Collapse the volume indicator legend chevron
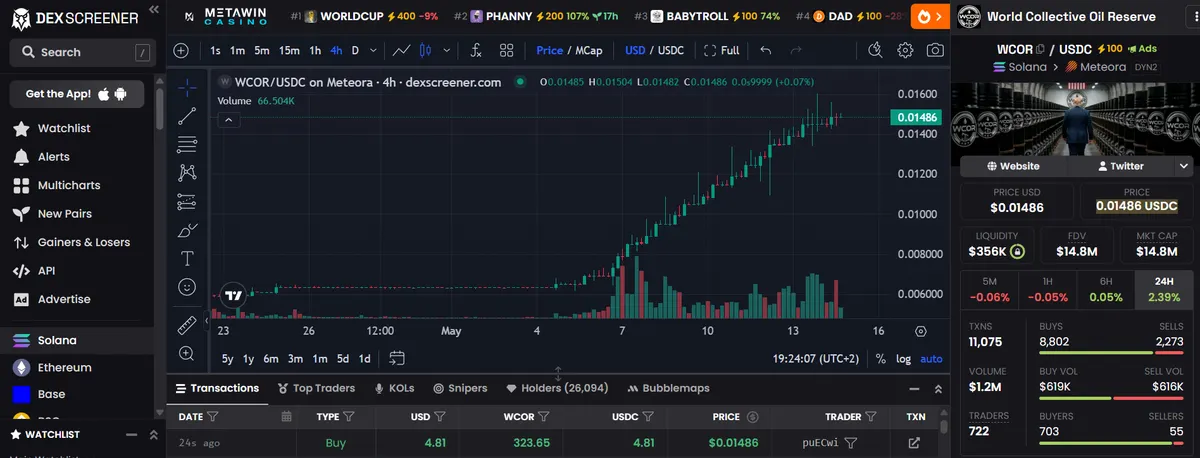Screen dimensions: 1200x458 [227, 120]
